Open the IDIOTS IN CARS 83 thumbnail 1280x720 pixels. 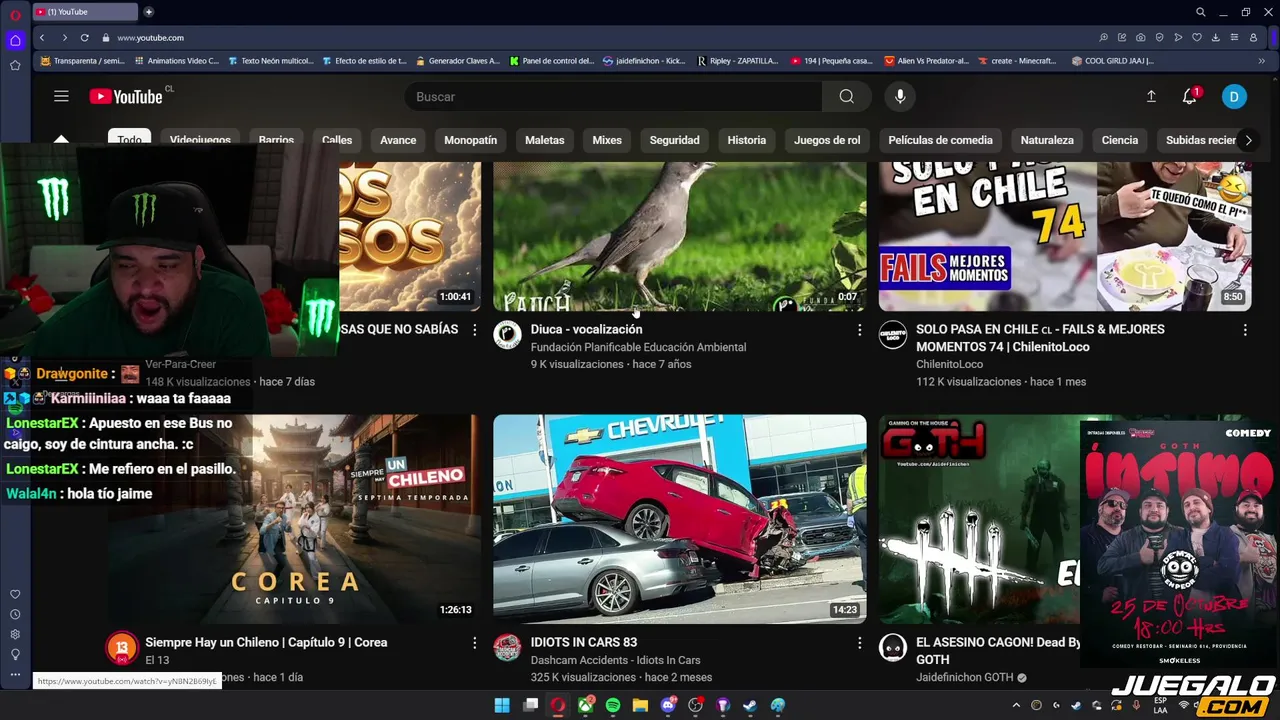(680, 519)
